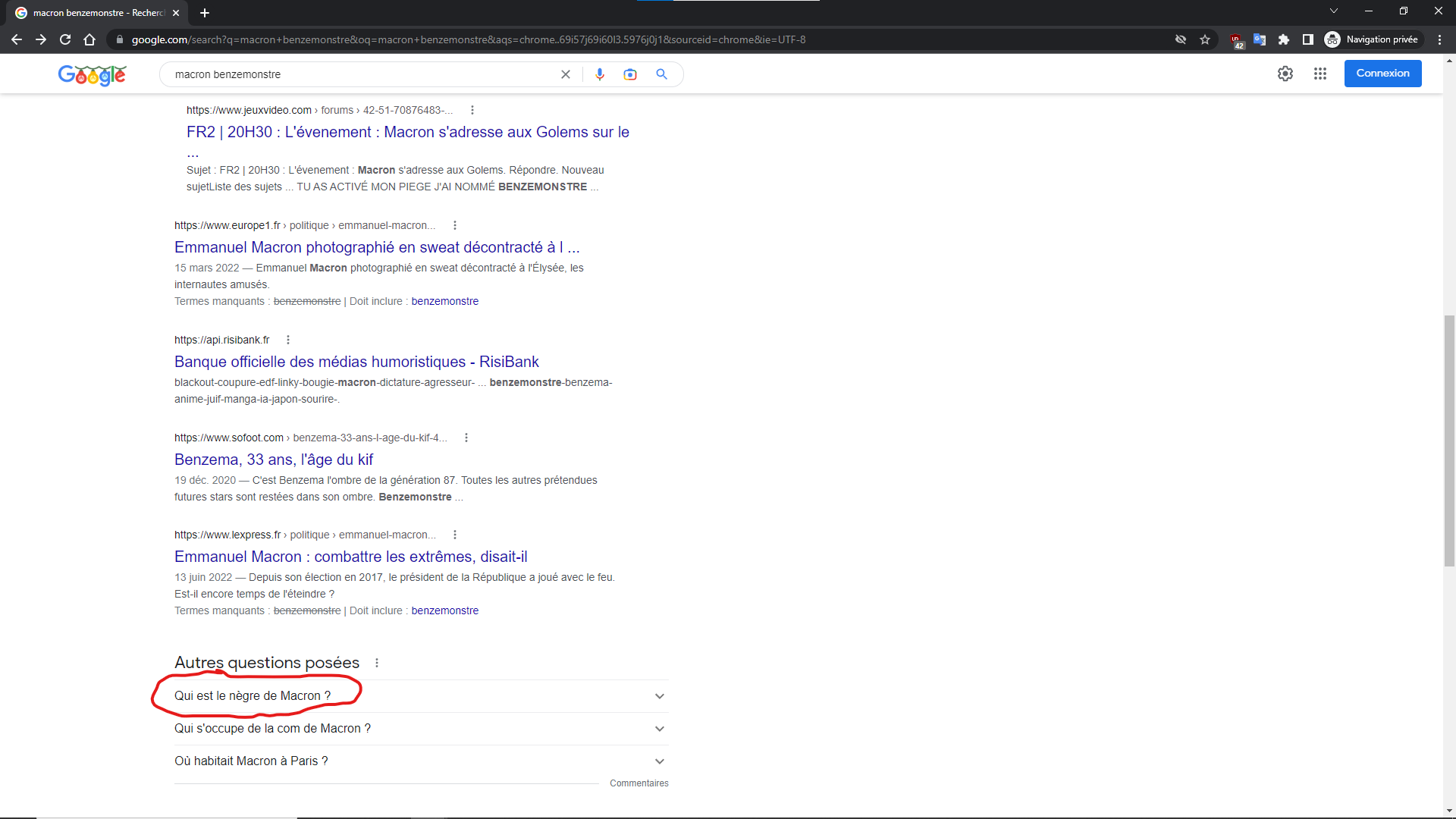Click the magnifying glass search icon
The image size is (1456, 819).
(662, 74)
